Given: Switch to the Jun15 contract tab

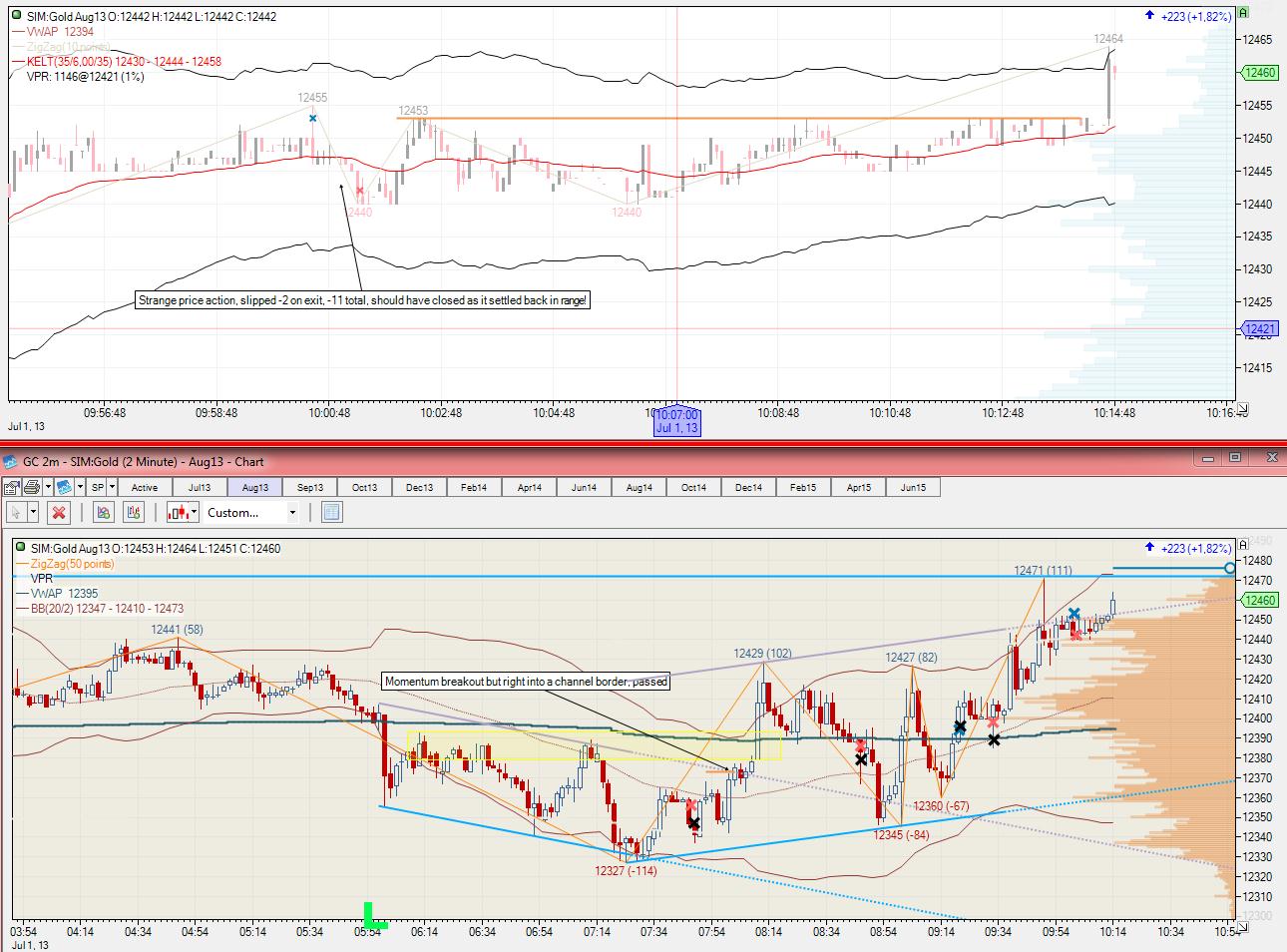Looking at the screenshot, I should coord(913,487).
